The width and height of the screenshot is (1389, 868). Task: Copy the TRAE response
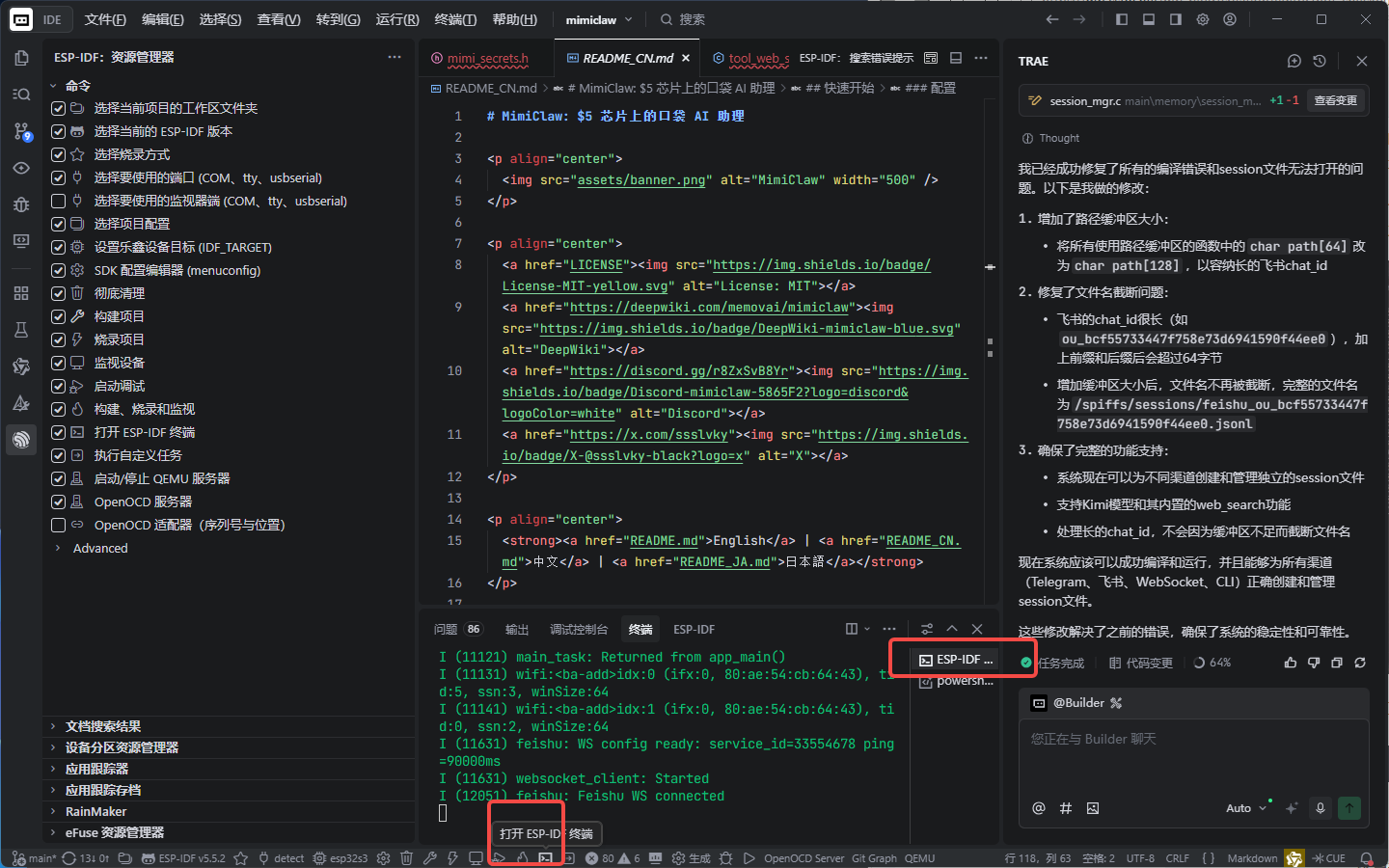(x=1337, y=663)
